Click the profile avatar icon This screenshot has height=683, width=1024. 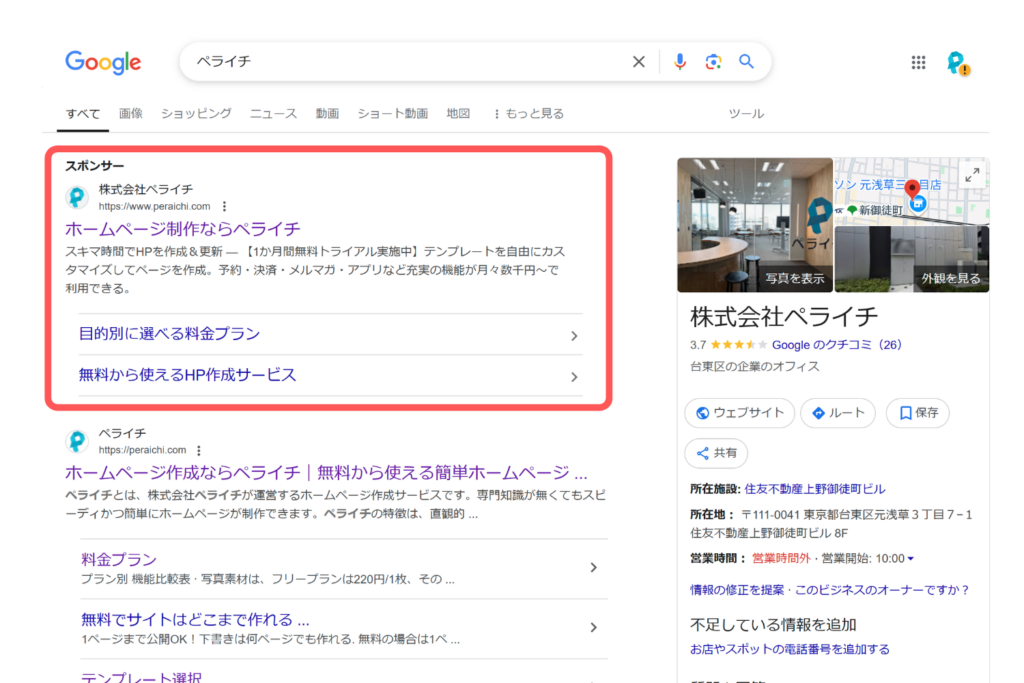click(x=957, y=62)
